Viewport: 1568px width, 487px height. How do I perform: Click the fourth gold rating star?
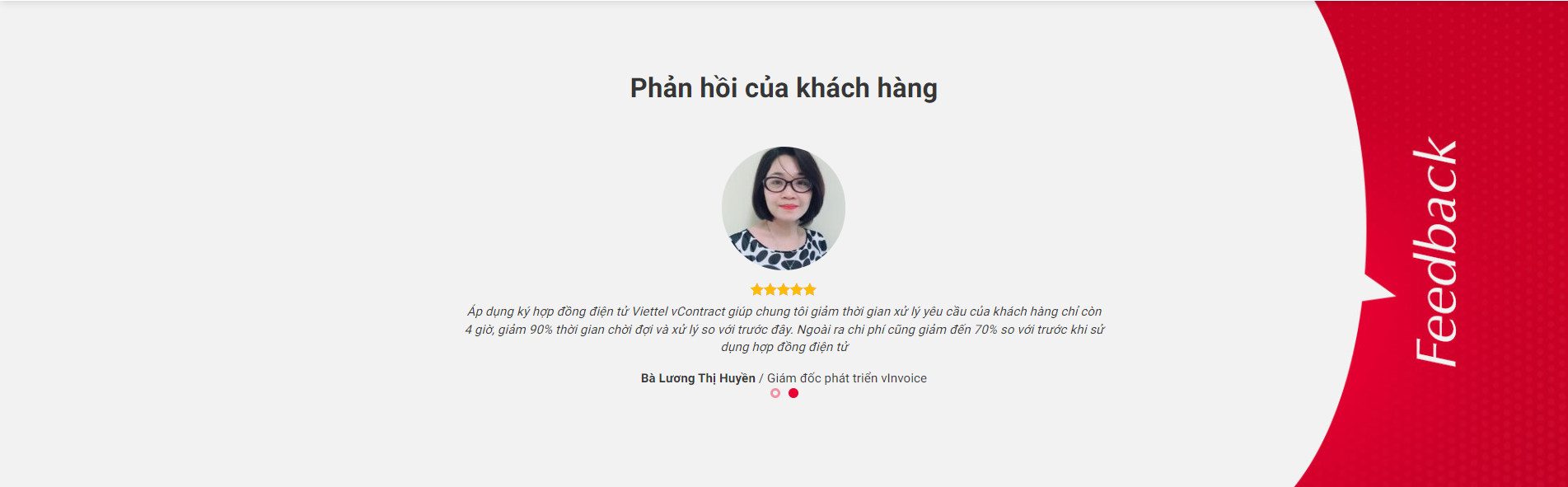(x=796, y=289)
